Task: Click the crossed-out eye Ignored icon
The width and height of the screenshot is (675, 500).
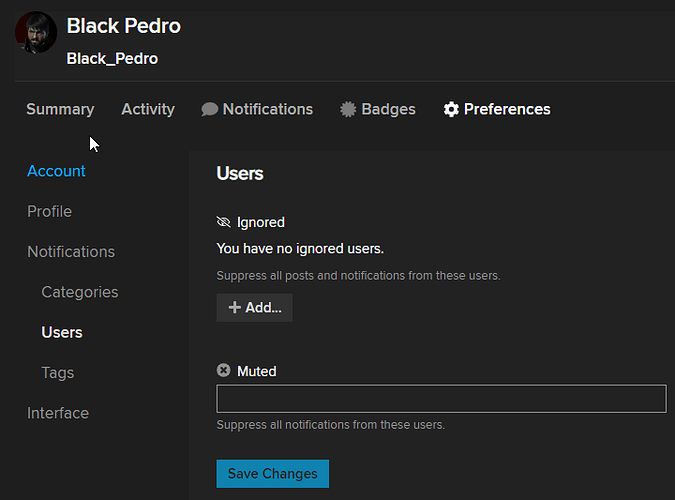Action: [223, 222]
